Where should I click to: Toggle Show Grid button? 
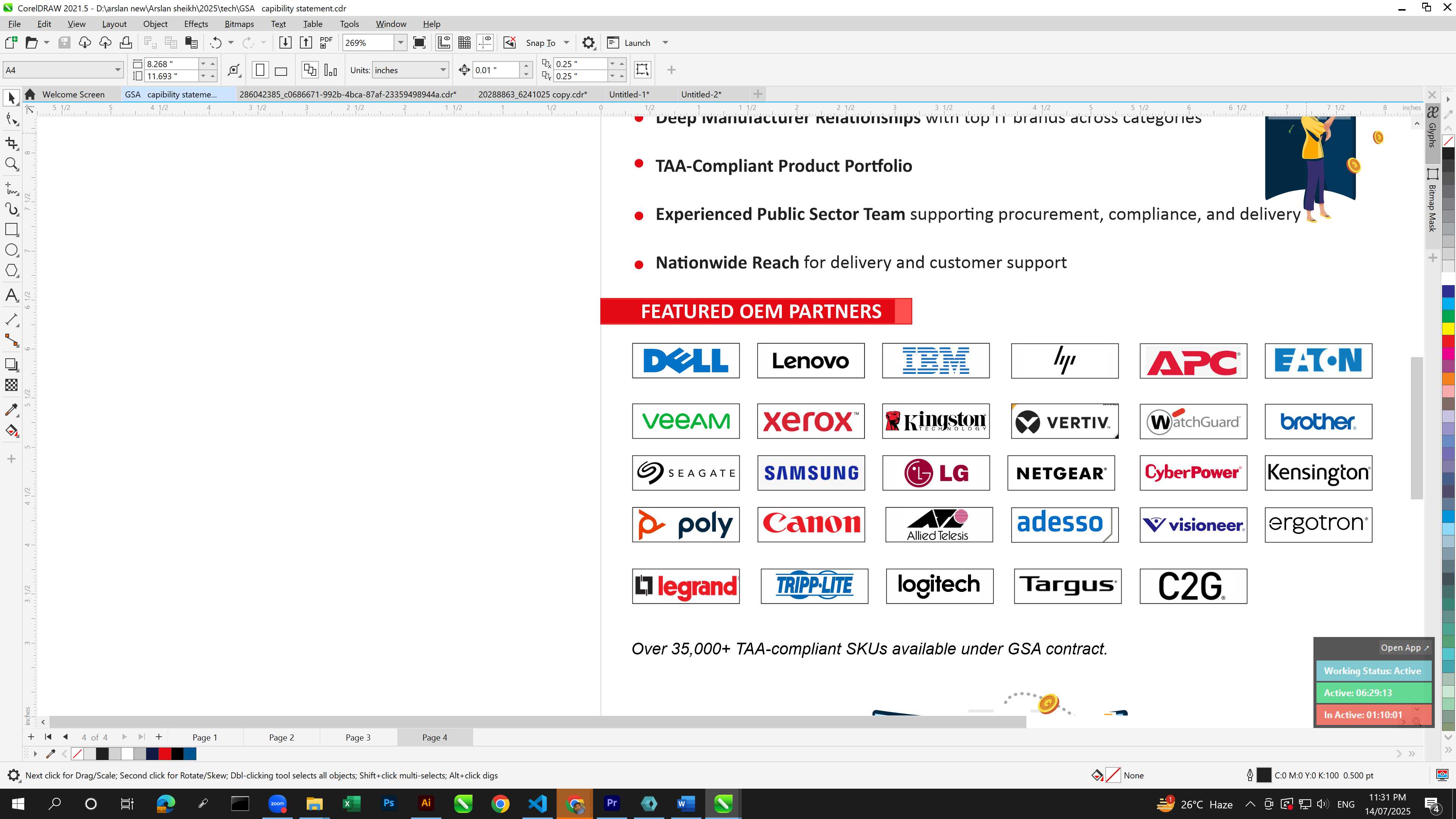pos(464,43)
